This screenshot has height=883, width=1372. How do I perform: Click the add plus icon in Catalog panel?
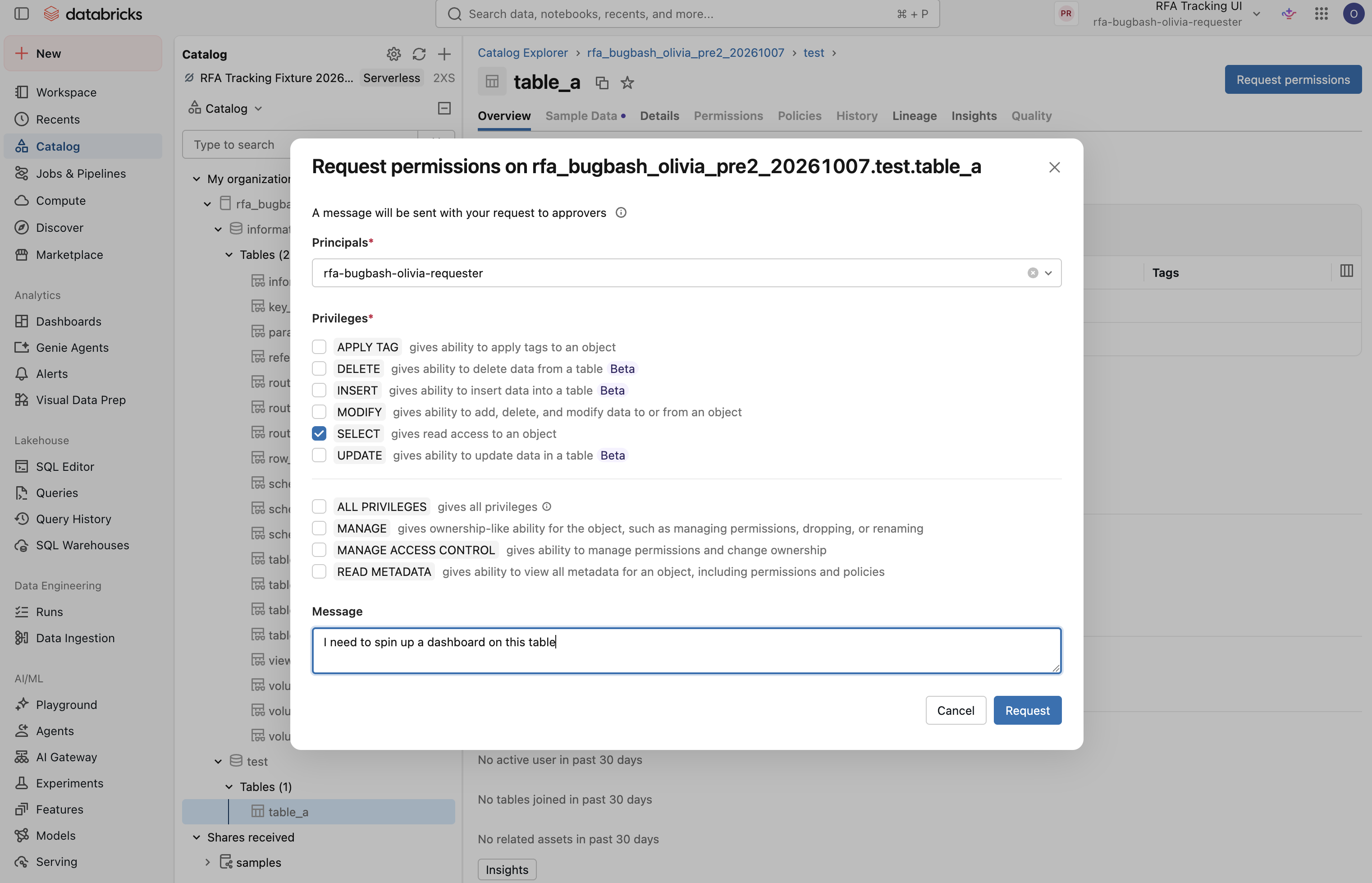tap(444, 54)
